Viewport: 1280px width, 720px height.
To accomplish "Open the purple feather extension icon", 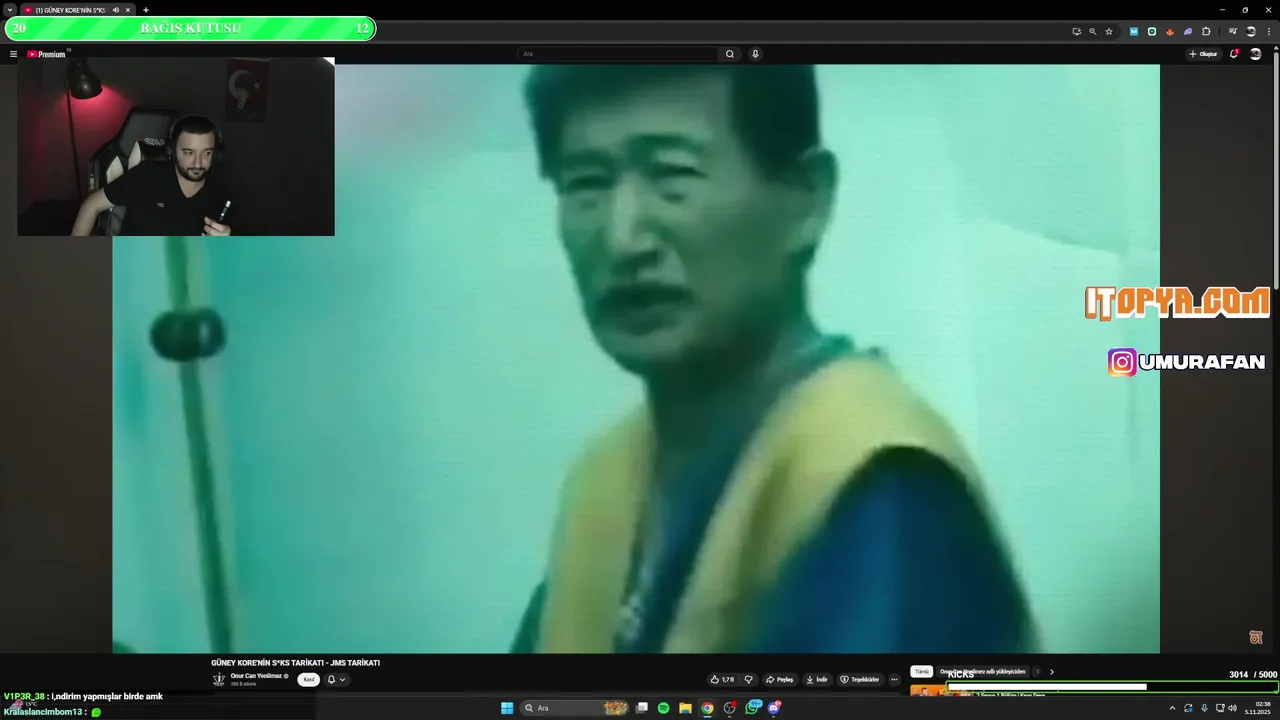I will pyautogui.click(x=1188, y=31).
